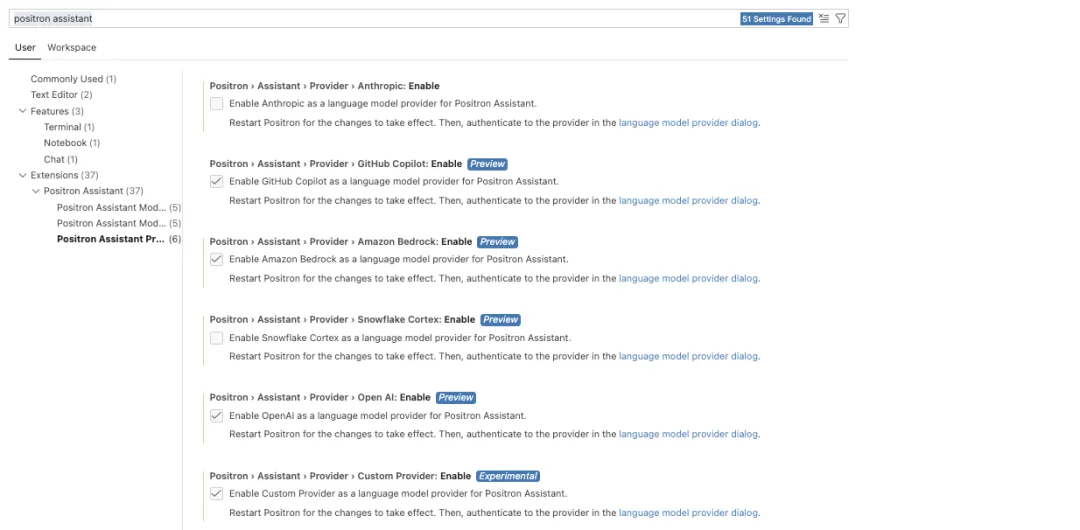
Task: Click the Preview badge beside Amazon Bedrock
Action: 497,242
